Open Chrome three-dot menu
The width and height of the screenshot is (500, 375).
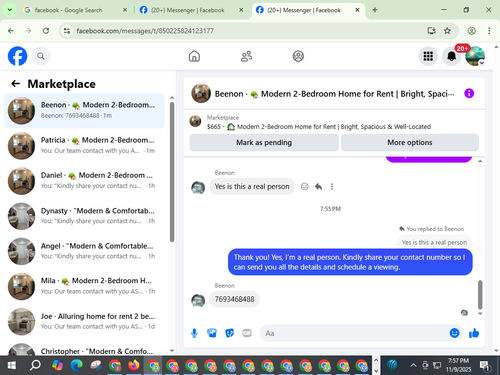[x=489, y=31]
